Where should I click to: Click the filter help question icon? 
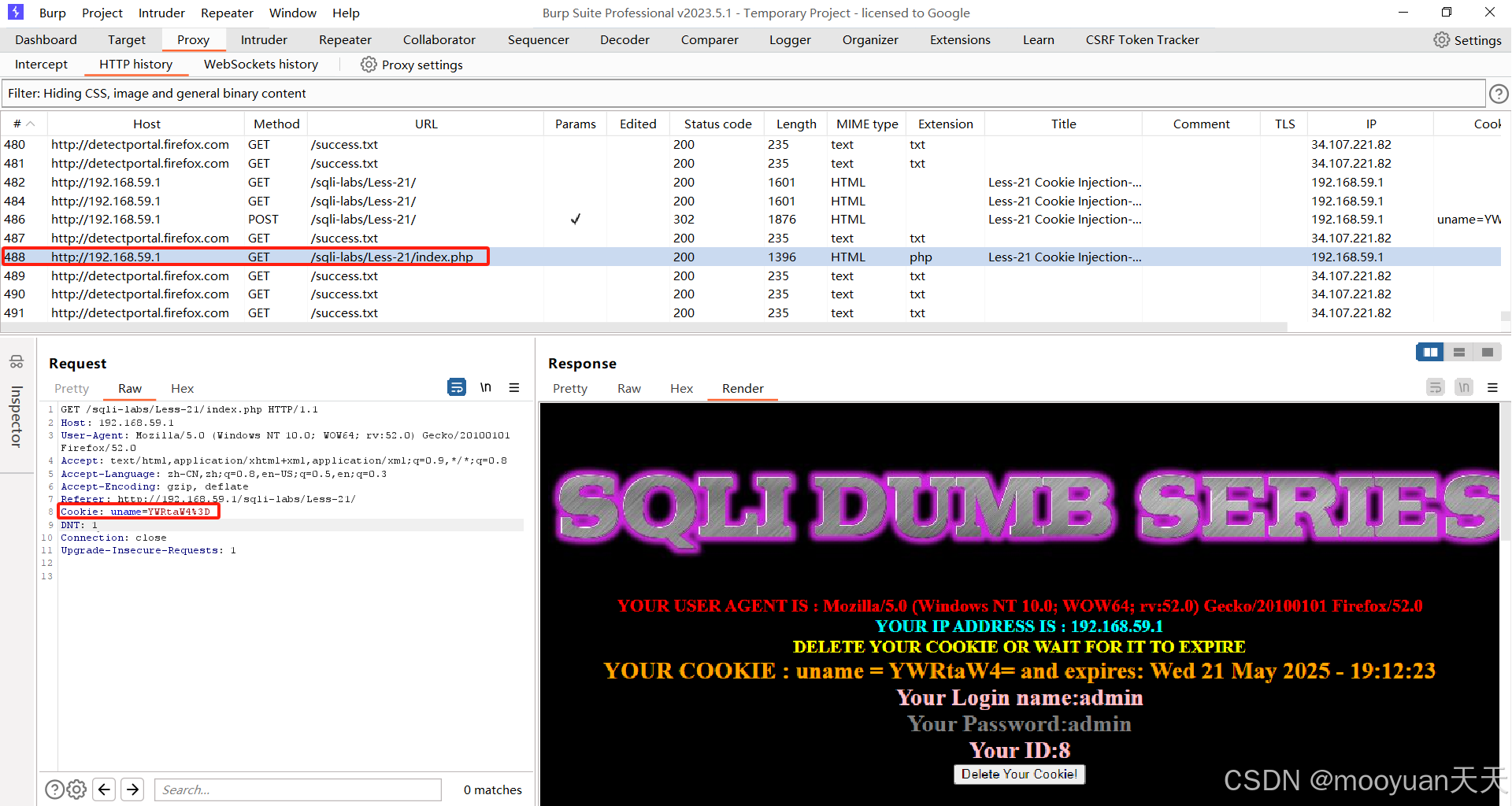point(1499,94)
